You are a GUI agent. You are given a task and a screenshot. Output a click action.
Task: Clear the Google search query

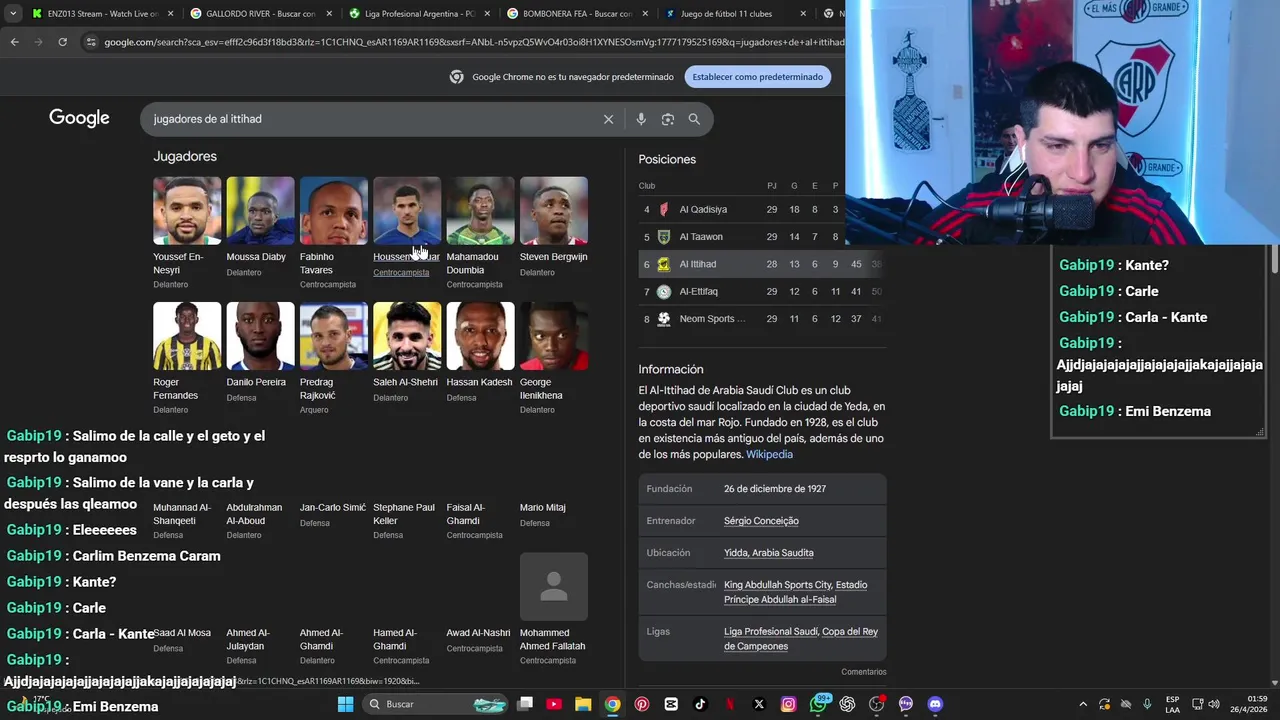[x=608, y=119]
